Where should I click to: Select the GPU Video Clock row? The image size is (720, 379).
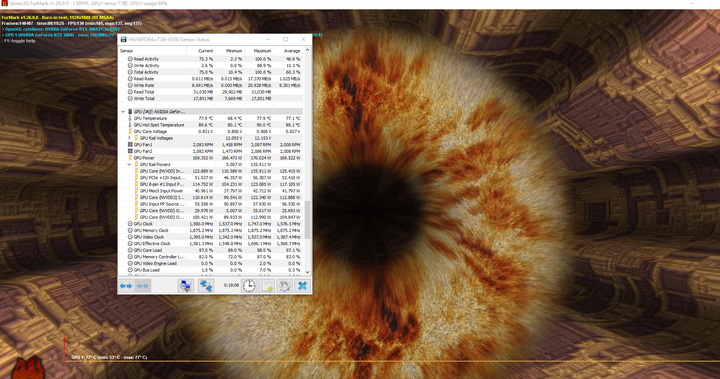[211, 237]
